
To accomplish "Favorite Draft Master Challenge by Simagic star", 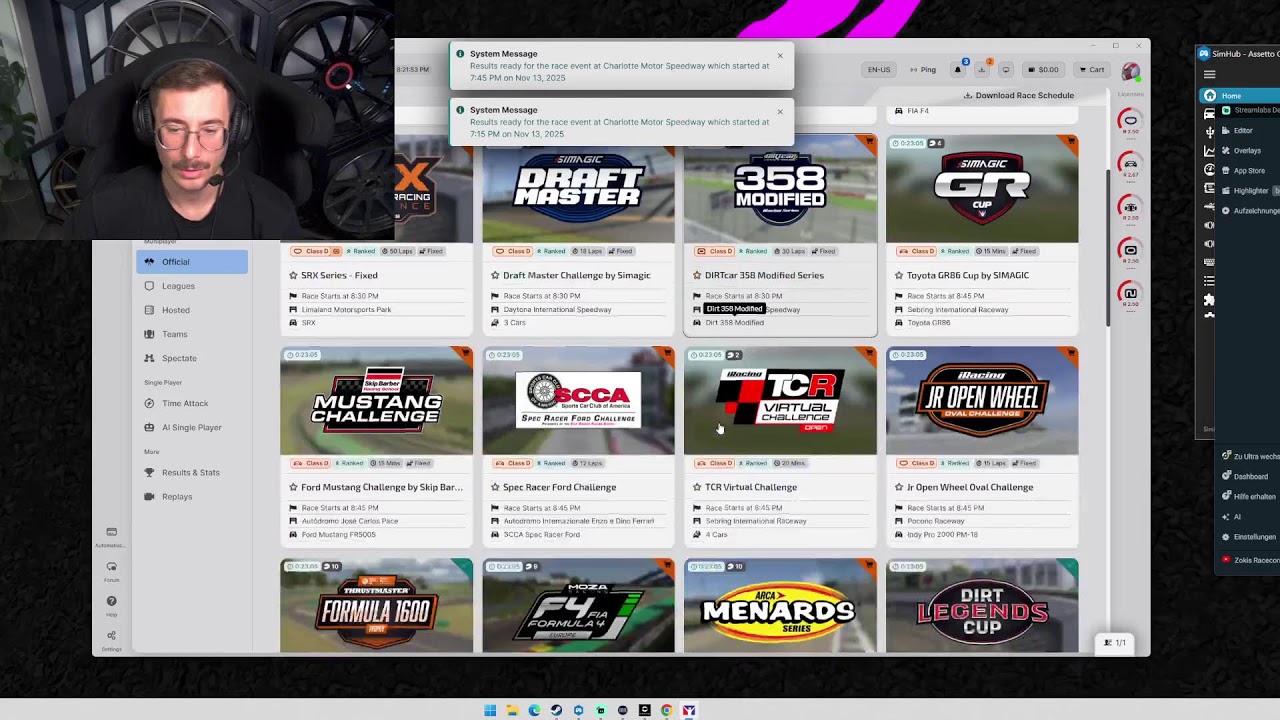I will click(495, 275).
